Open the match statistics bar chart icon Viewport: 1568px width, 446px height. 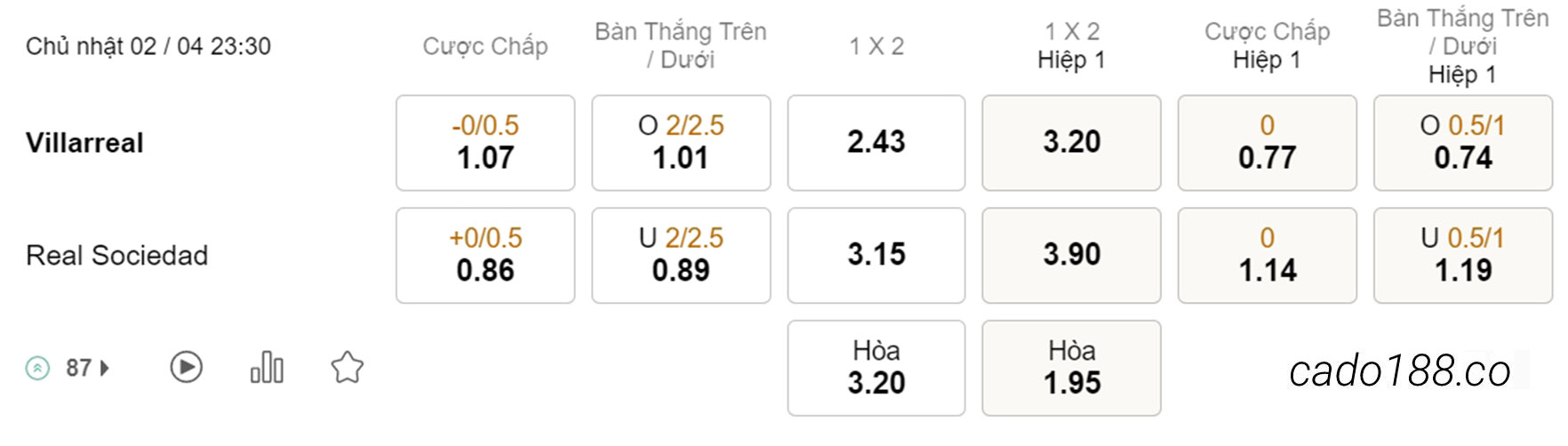click(x=267, y=367)
